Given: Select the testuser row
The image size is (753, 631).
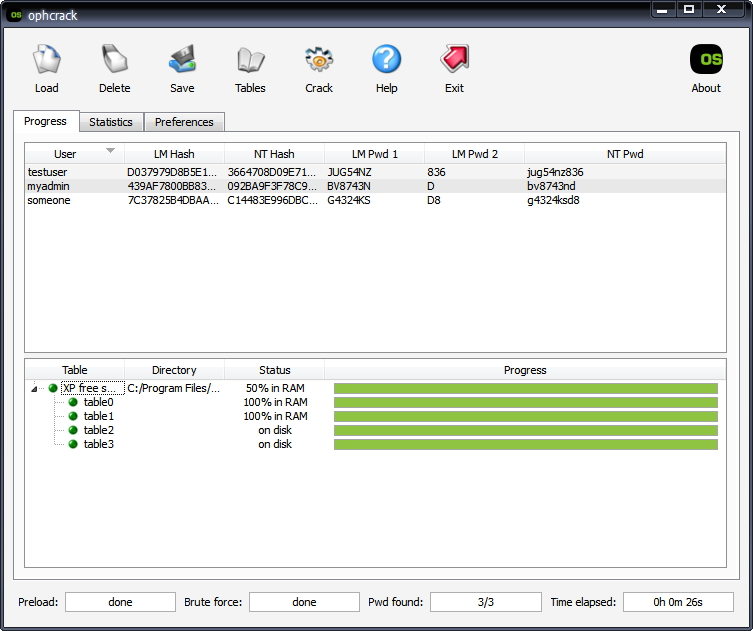Looking at the screenshot, I should [x=376, y=172].
